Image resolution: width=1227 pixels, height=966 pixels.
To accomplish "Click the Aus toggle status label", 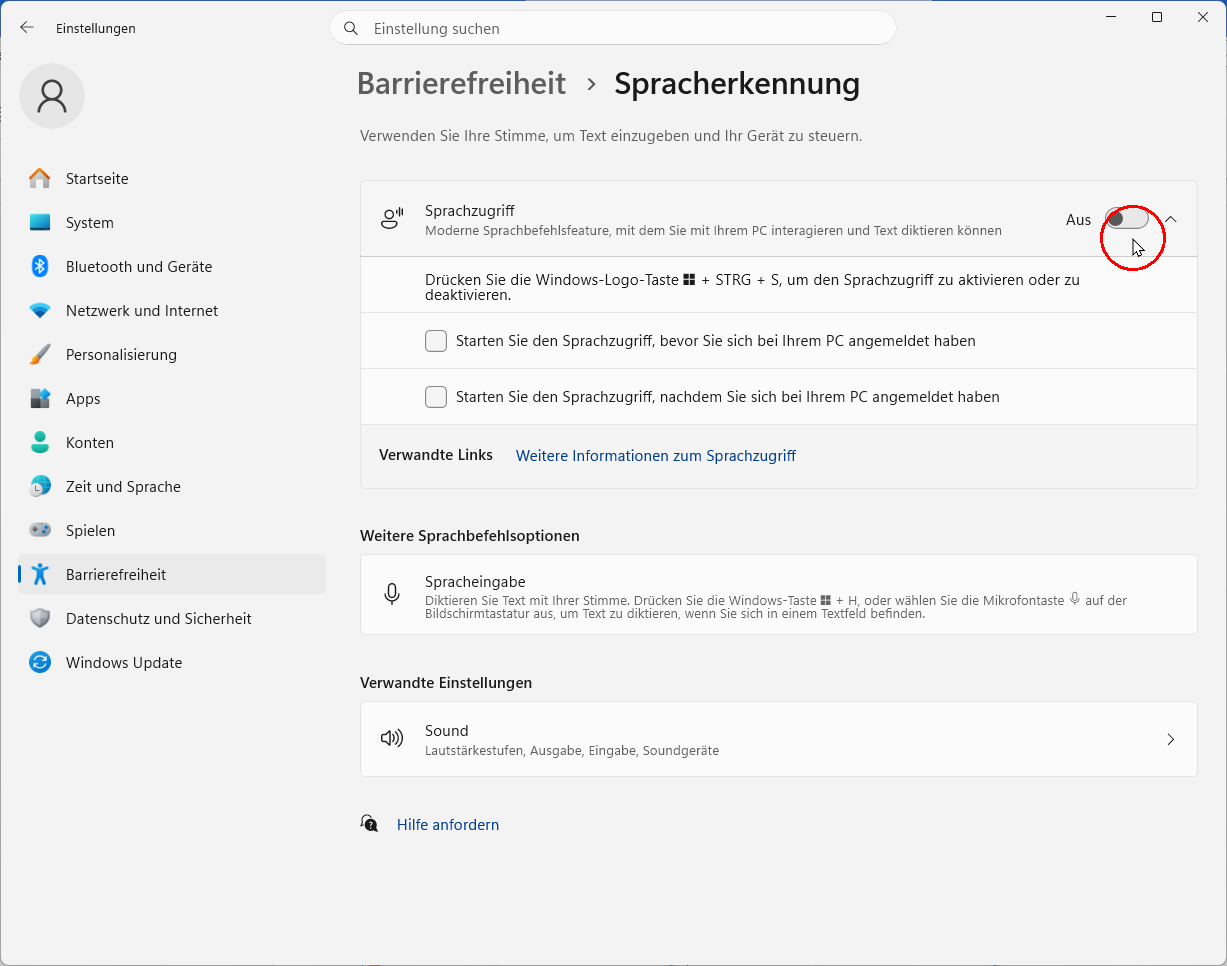I will tap(1078, 219).
